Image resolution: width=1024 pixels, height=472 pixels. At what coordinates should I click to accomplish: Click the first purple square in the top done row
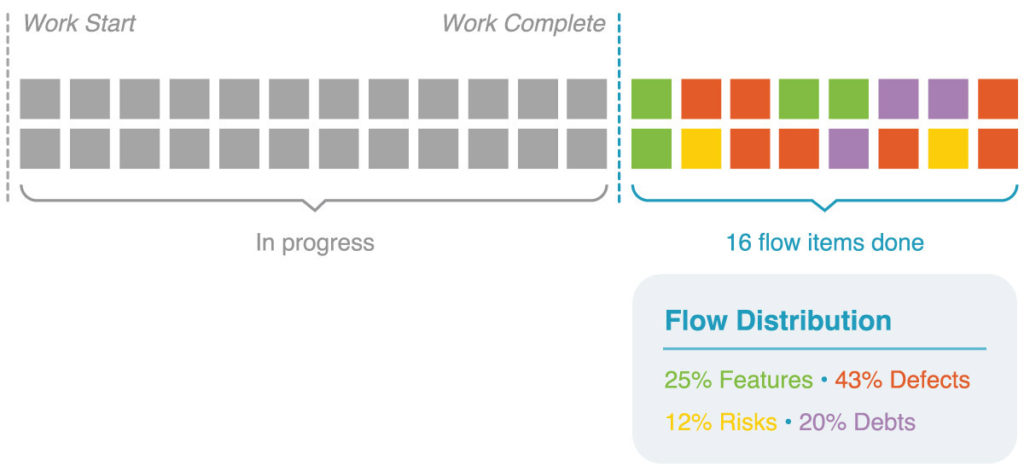[899, 99]
